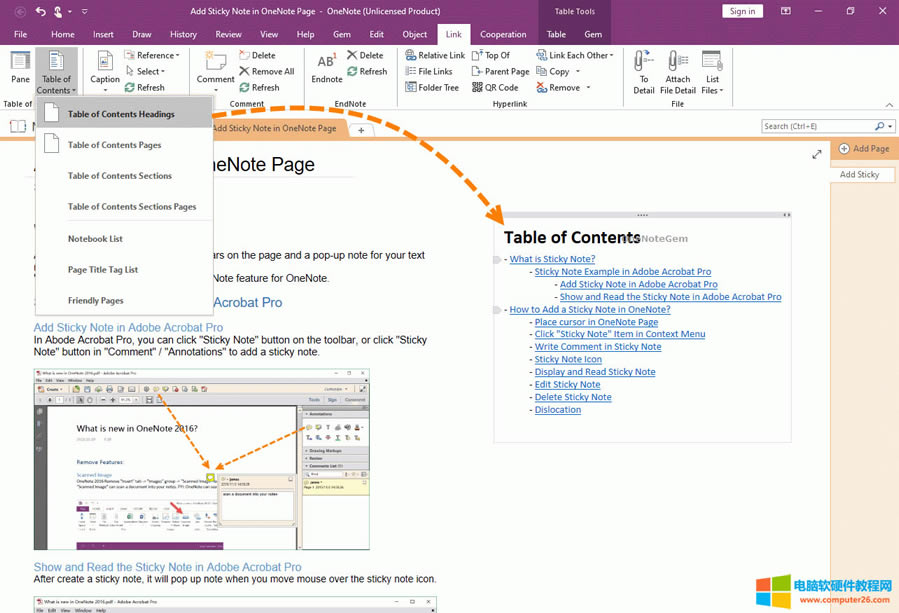Click the Endnote icon

pyautogui.click(x=326, y=67)
